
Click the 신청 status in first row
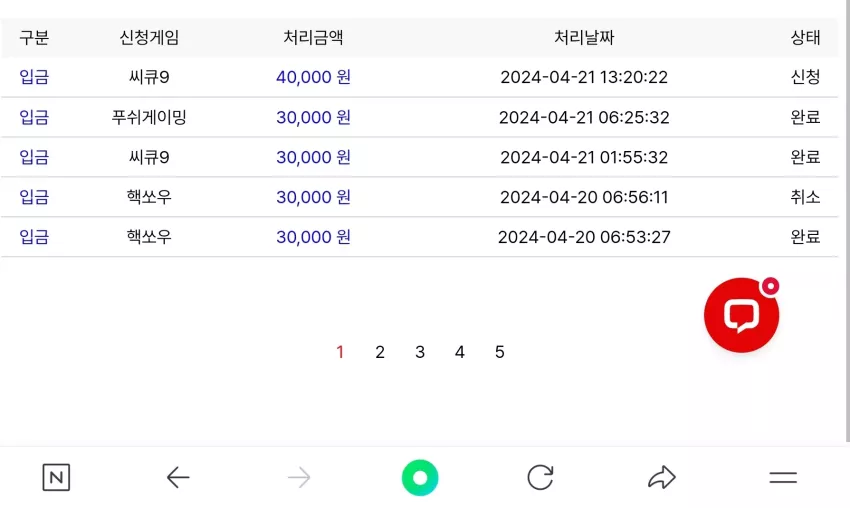(x=805, y=77)
